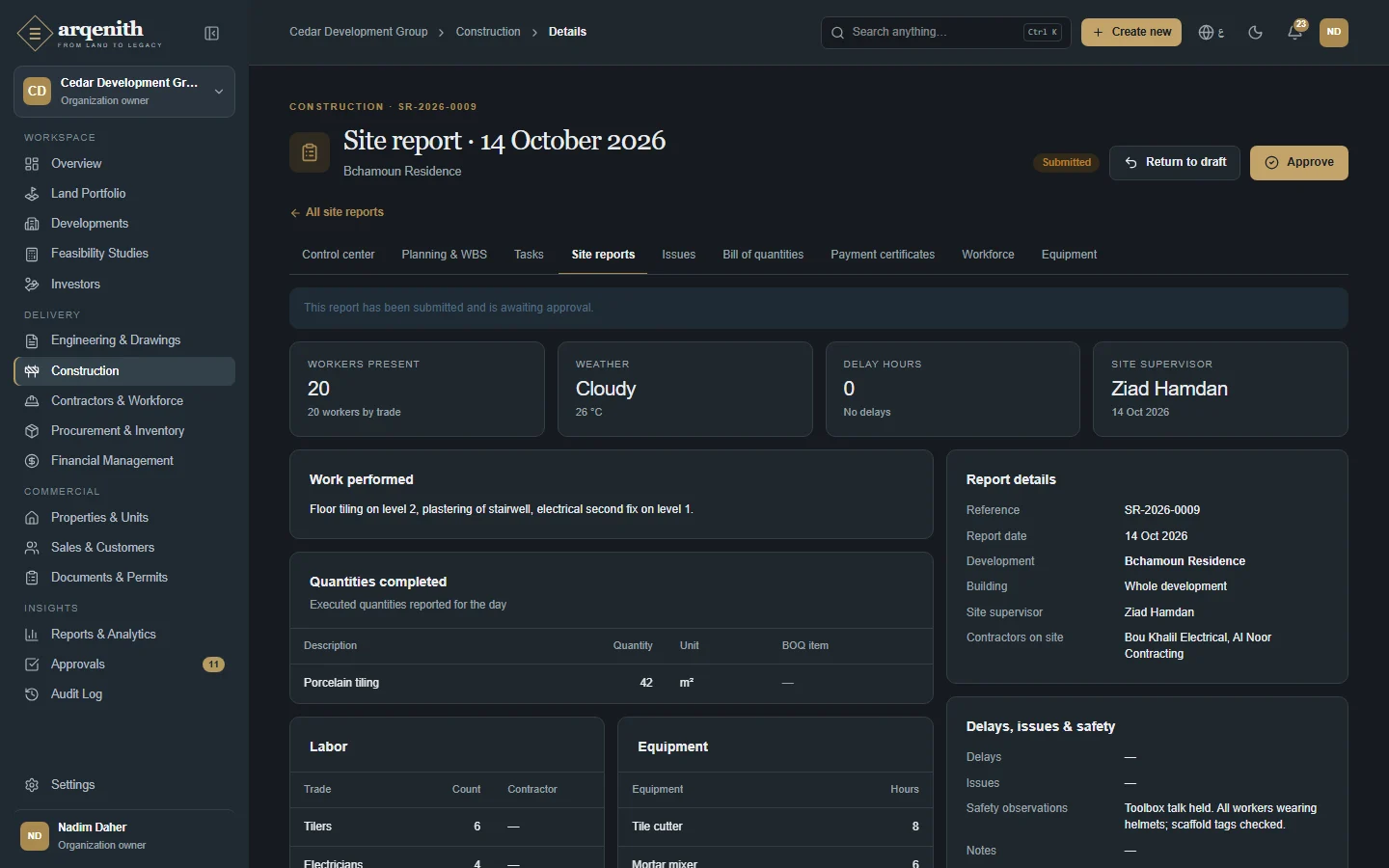
Task: Click the Create new button
Action: (1131, 33)
